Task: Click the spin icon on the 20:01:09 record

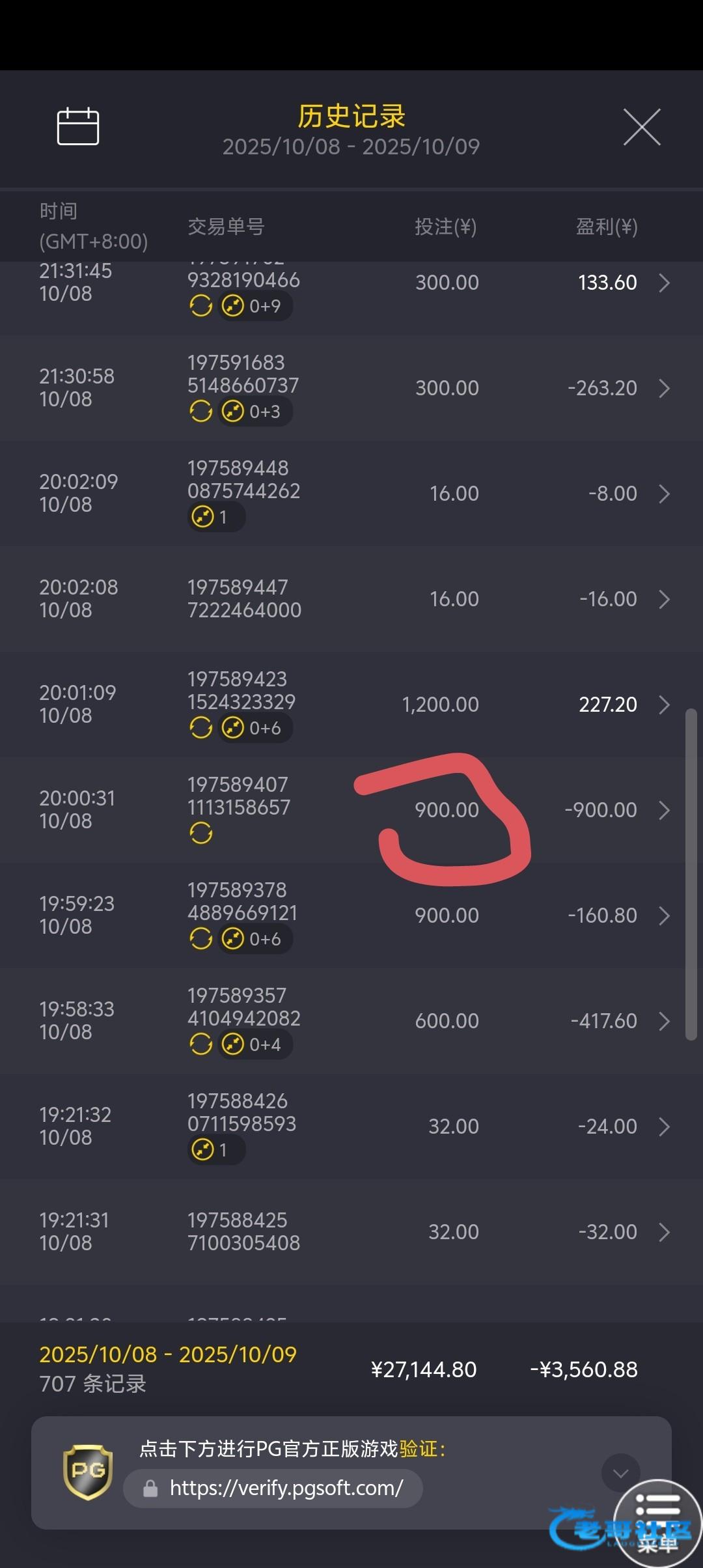Action: 200,728
